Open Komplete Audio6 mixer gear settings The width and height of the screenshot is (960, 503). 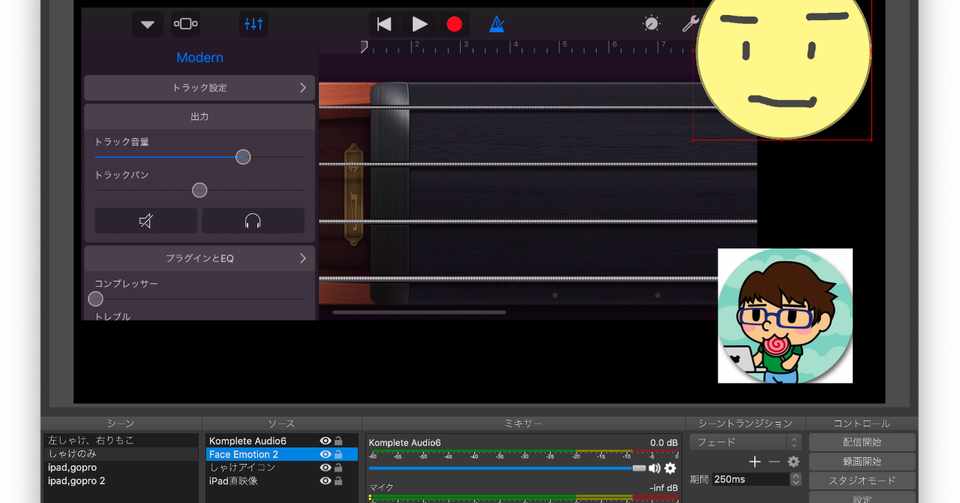(x=670, y=468)
